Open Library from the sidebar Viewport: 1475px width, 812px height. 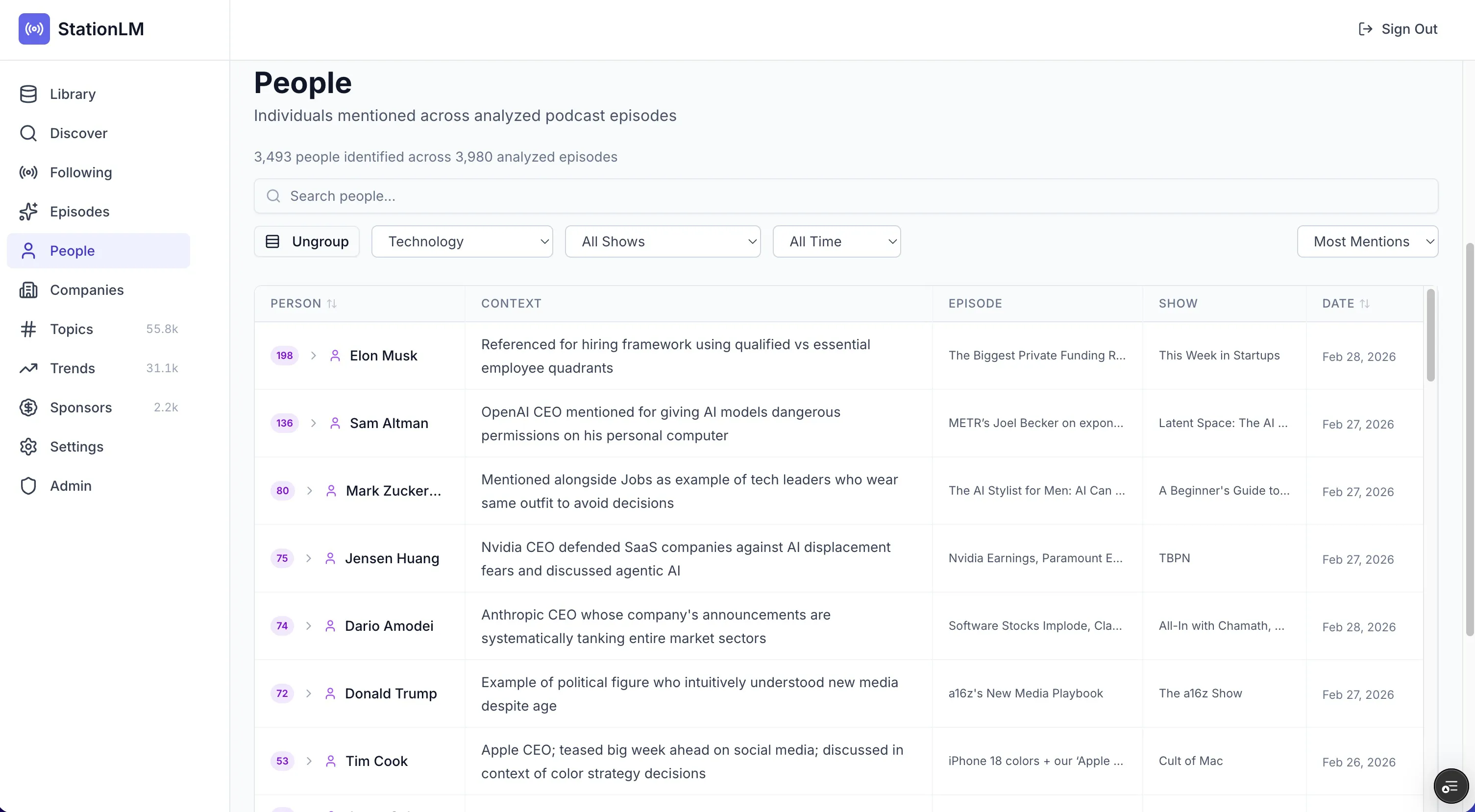click(x=73, y=94)
